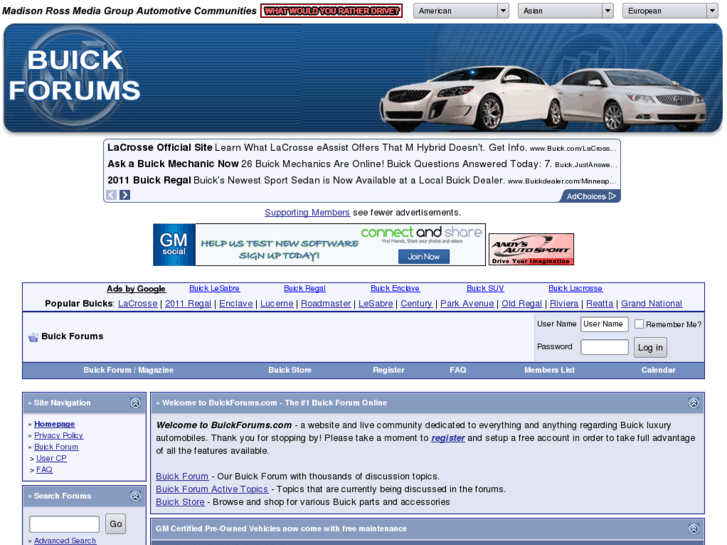The height and width of the screenshot is (545, 727).
Task: Open Roadmaster in Popular Buicks
Action: point(326,303)
